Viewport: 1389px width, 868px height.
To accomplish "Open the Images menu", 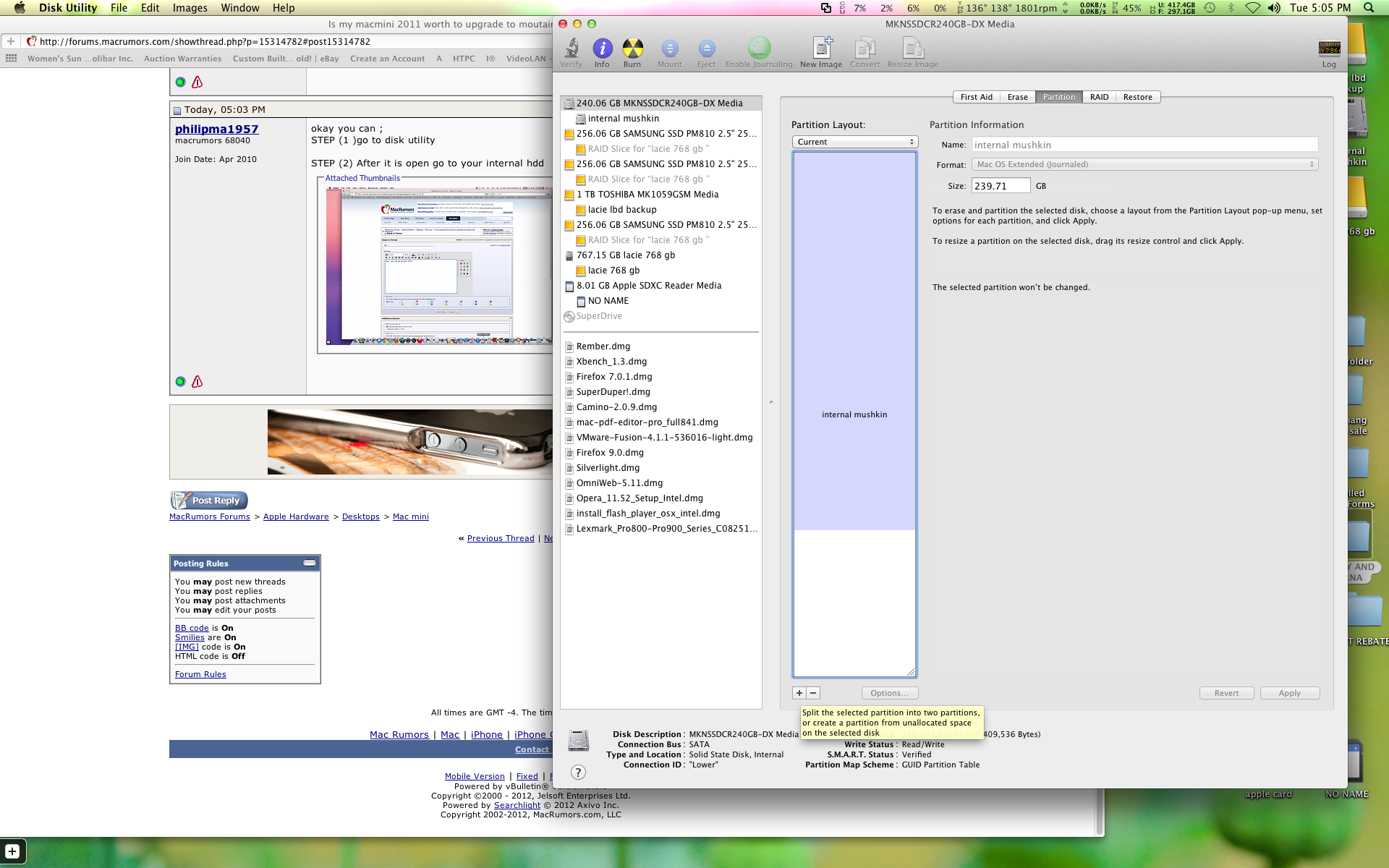I will point(190,8).
